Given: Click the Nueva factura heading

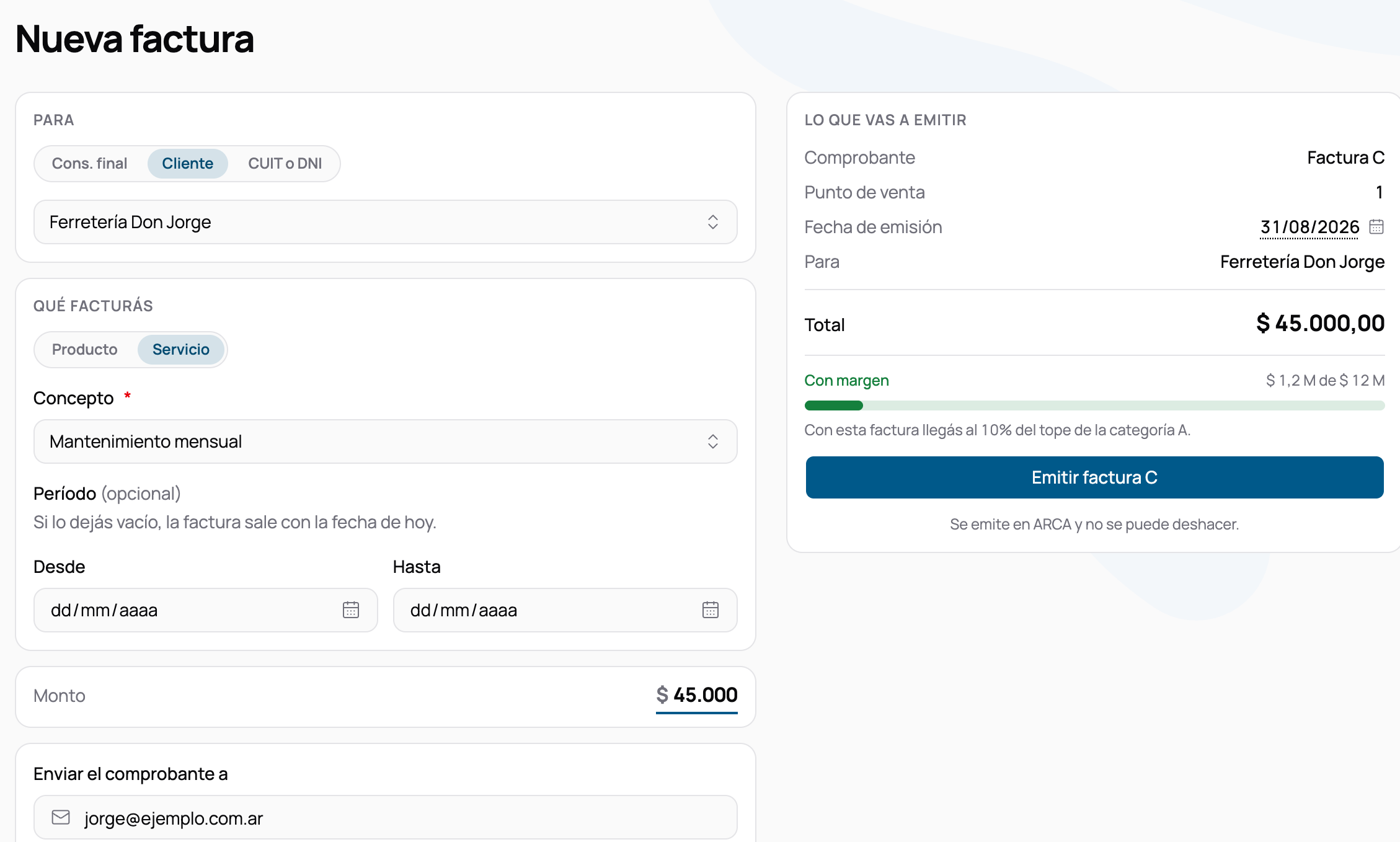Looking at the screenshot, I should click(135, 39).
